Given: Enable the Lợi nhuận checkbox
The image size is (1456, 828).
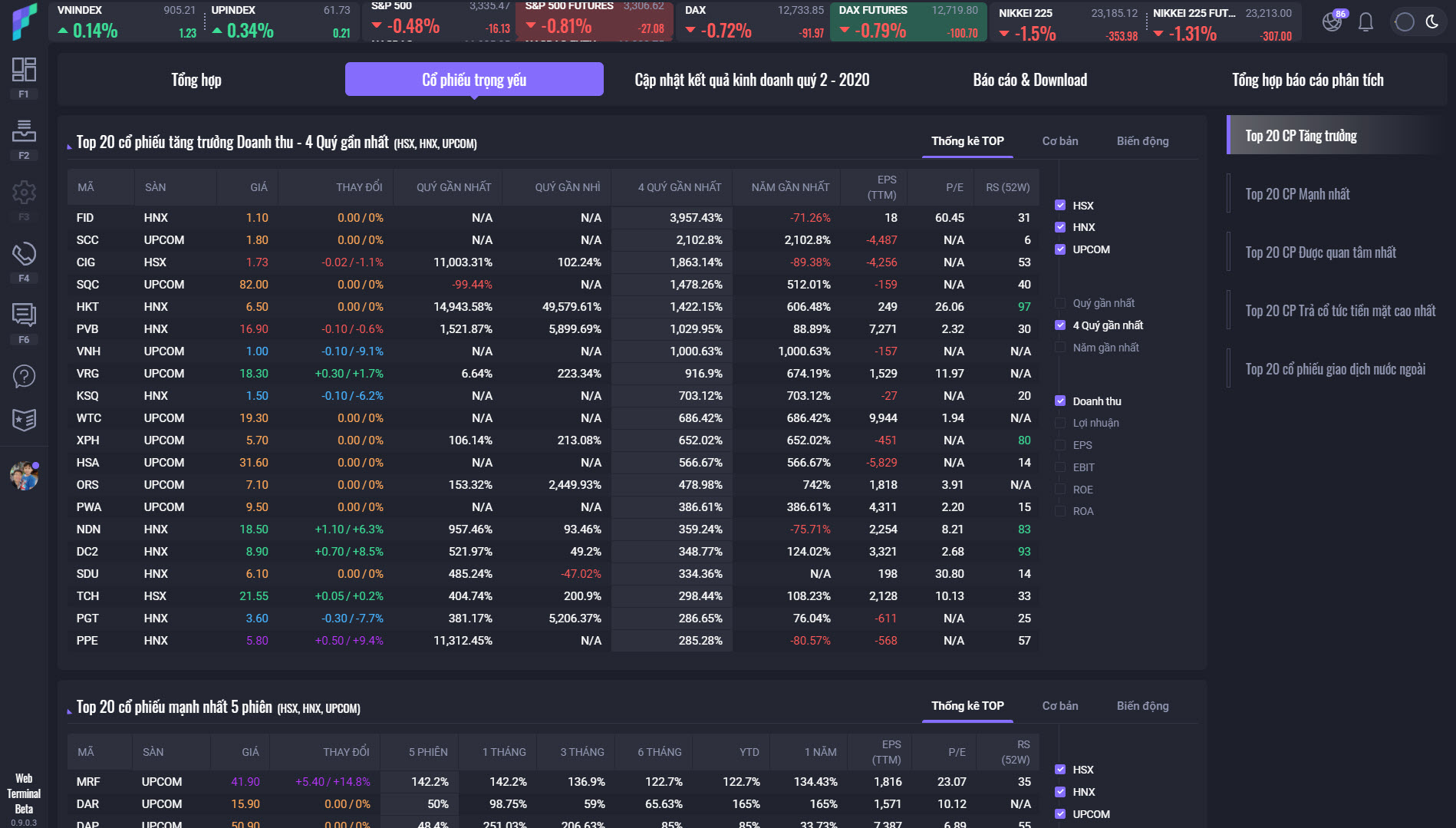Looking at the screenshot, I should (1060, 423).
